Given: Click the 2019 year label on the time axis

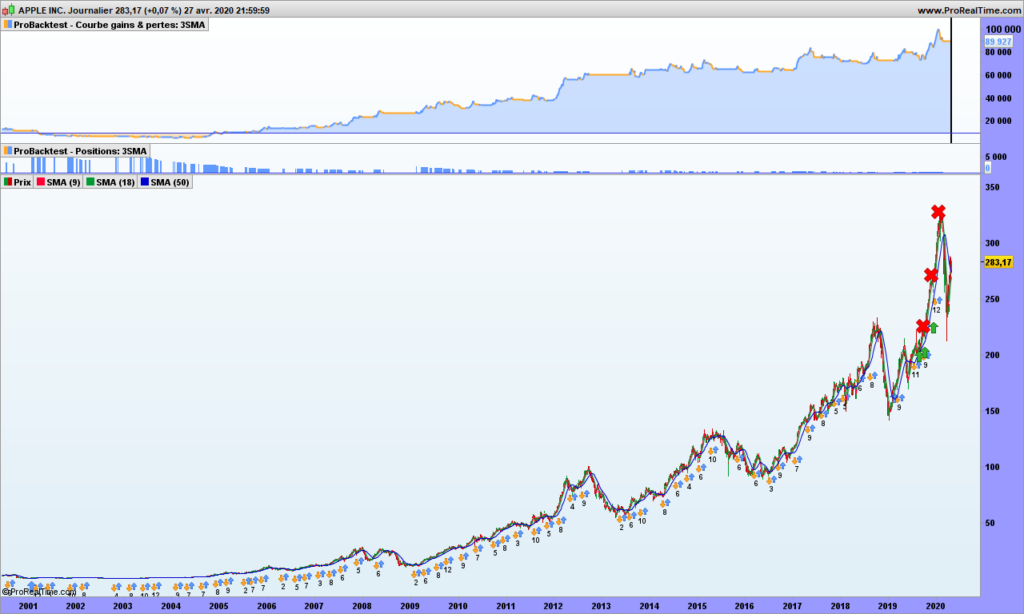Looking at the screenshot, I should click(888, 606).
